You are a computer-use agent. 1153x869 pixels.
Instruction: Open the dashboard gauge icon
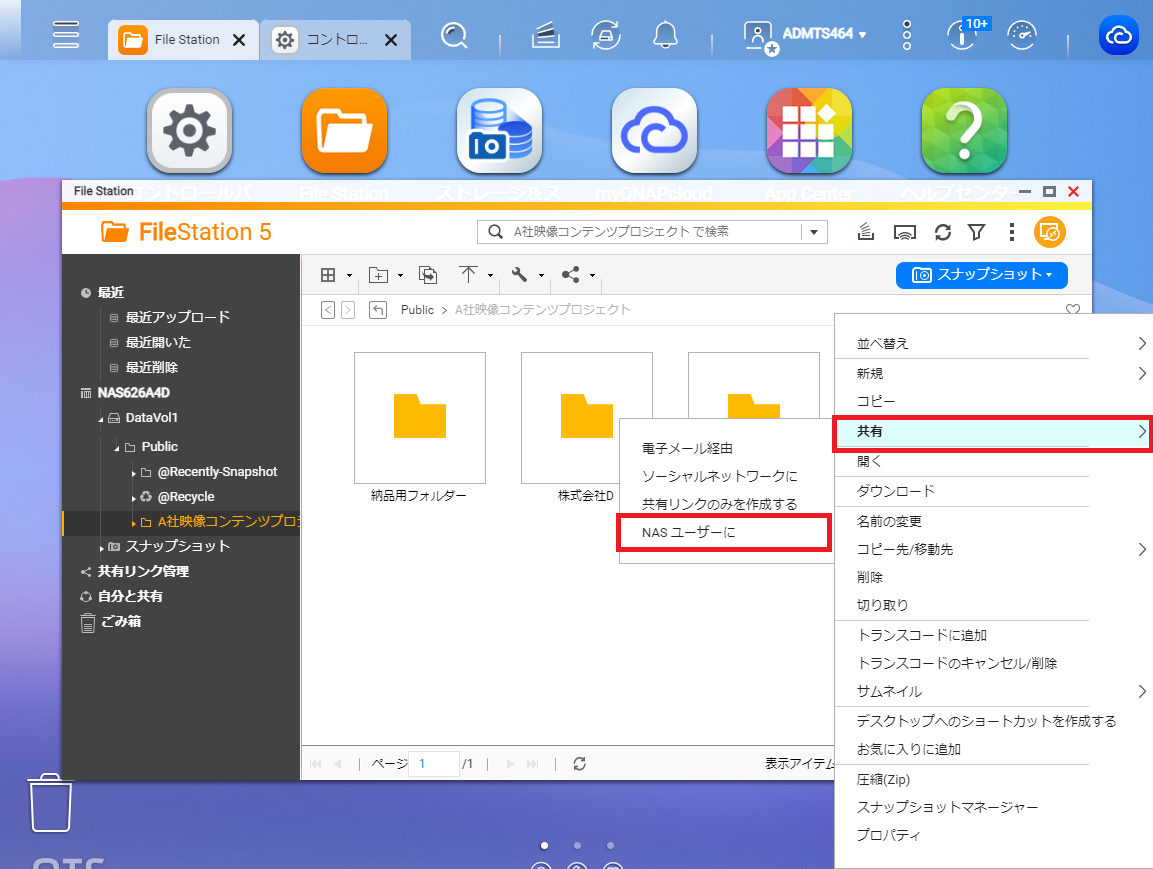1021,35
